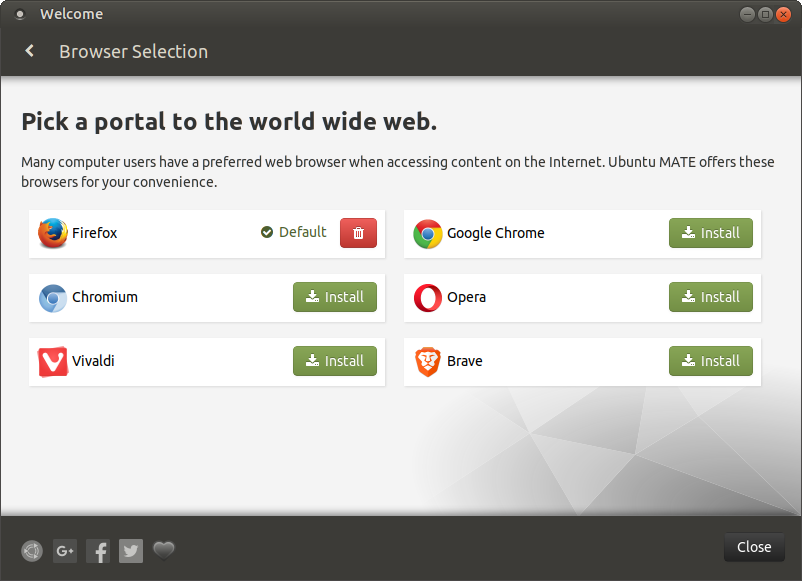Open the Ubuntu MATE community icon

coord(31,551)
